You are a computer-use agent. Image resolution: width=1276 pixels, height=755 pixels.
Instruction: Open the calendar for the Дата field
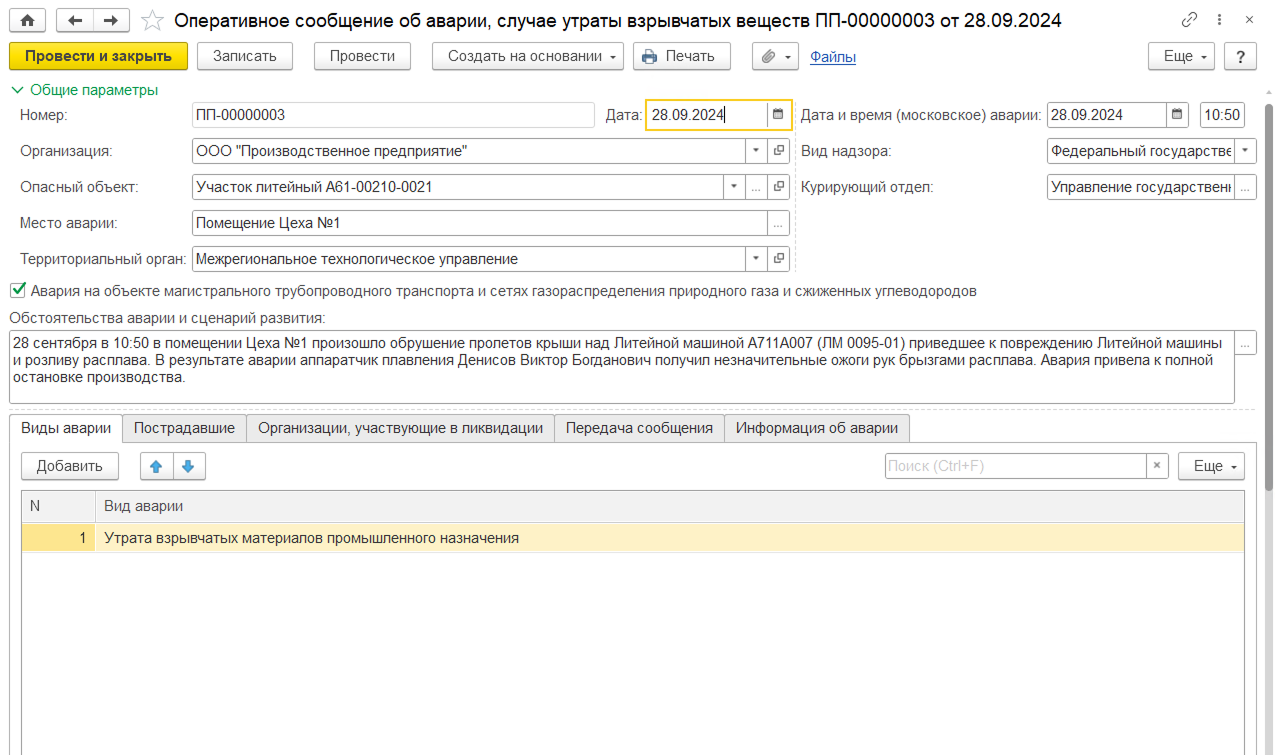pyautogui.click(x=778, y=115)
